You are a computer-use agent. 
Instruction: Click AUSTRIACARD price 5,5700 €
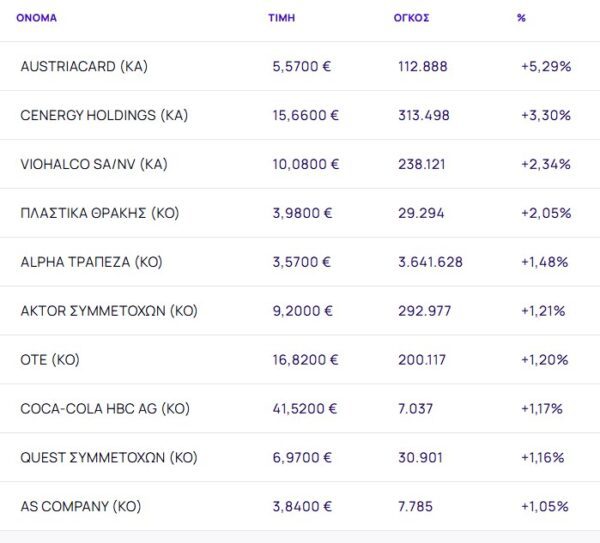(x=301, y=66)
